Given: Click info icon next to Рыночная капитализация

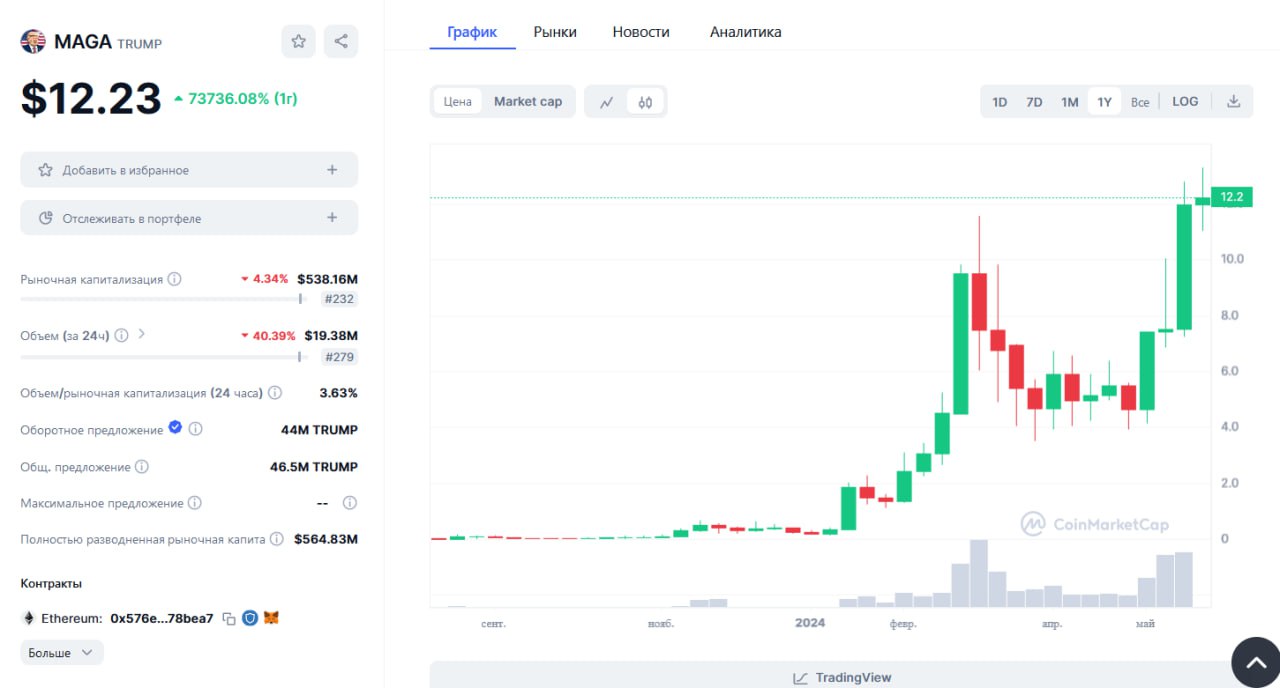Looking at the screenshot, I should 174,279.
